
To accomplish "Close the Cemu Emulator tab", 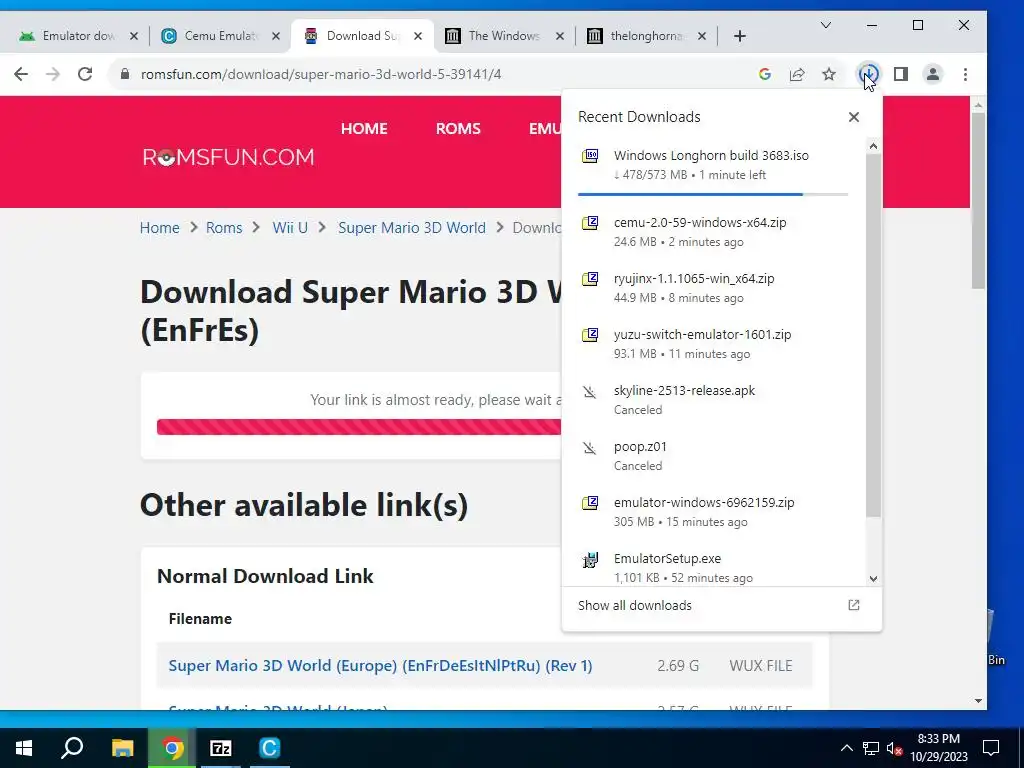I will point(276,36).
